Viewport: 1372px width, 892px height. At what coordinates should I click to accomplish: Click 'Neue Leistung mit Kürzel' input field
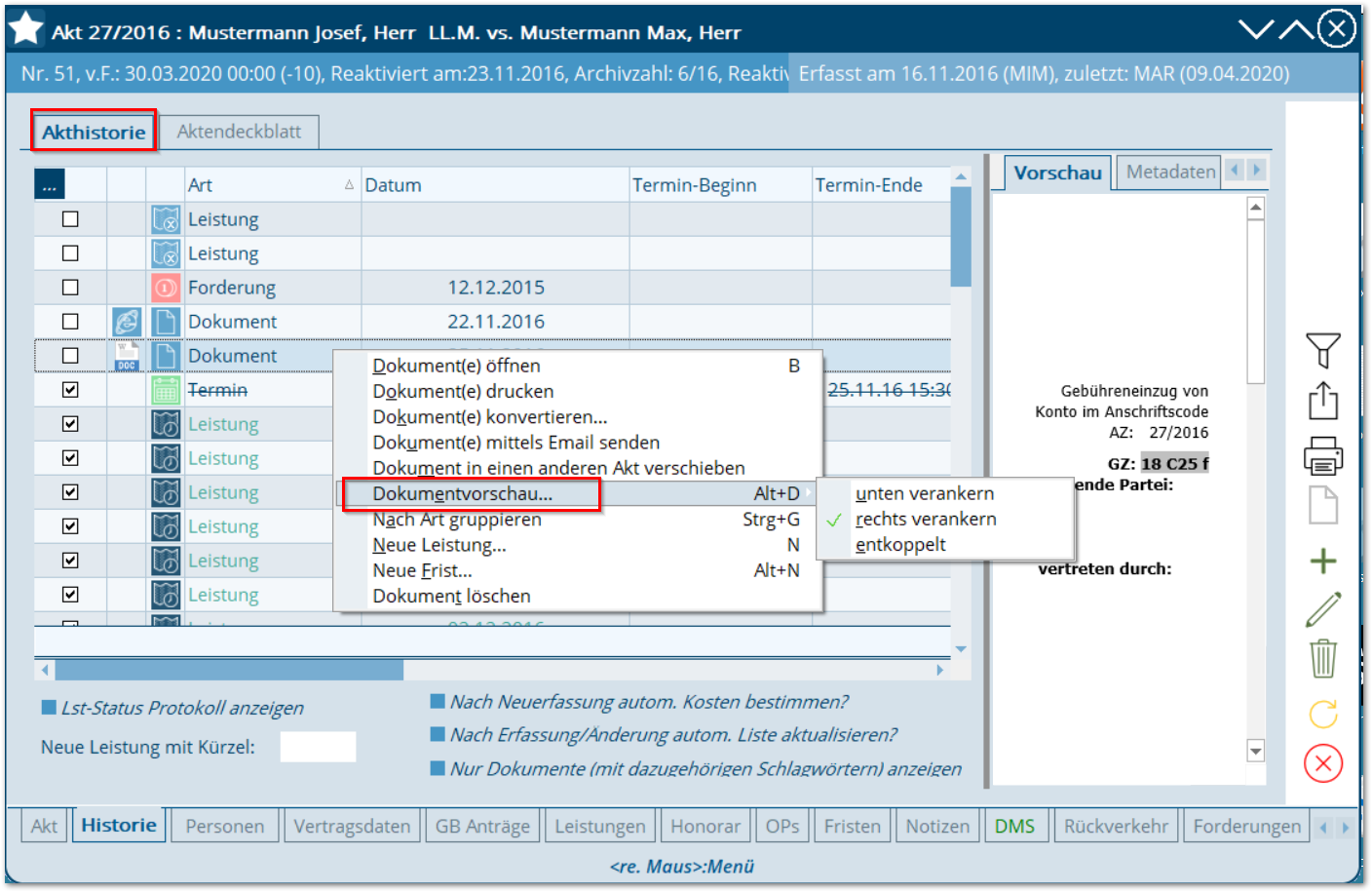pos(318,747)
